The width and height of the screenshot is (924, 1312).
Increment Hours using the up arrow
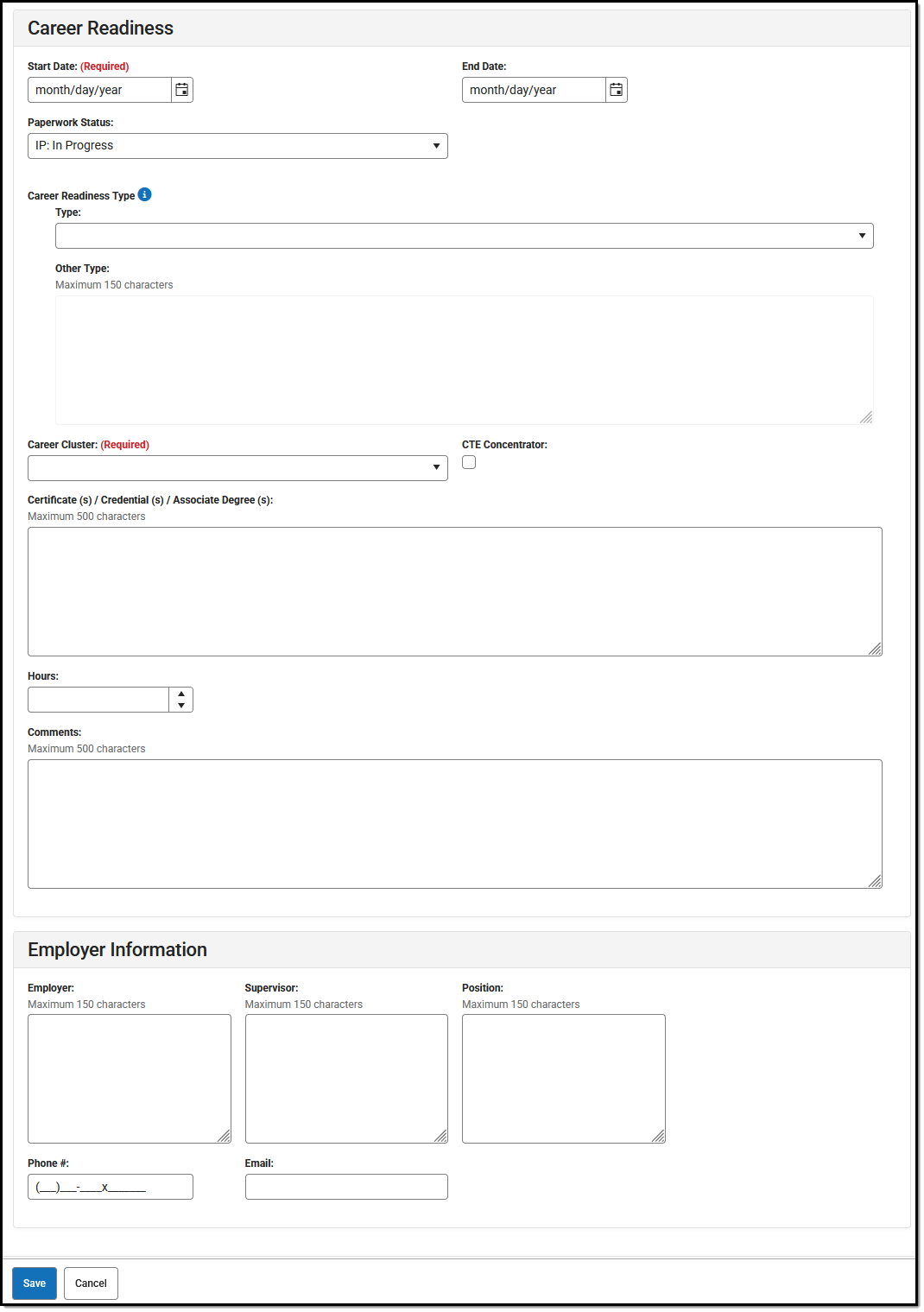pos(180,694)
